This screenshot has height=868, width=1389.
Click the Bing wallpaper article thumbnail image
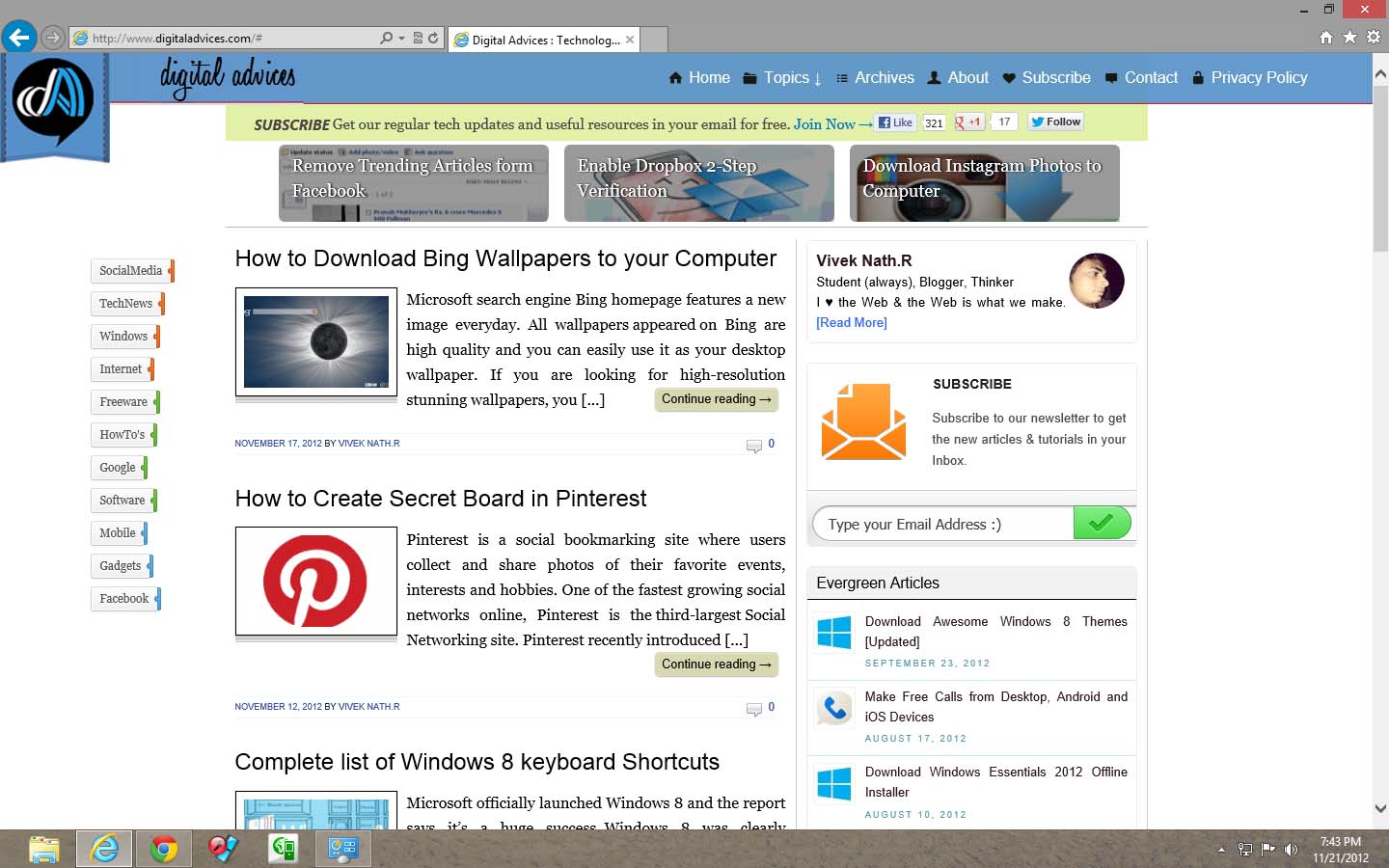click(316, 342)
